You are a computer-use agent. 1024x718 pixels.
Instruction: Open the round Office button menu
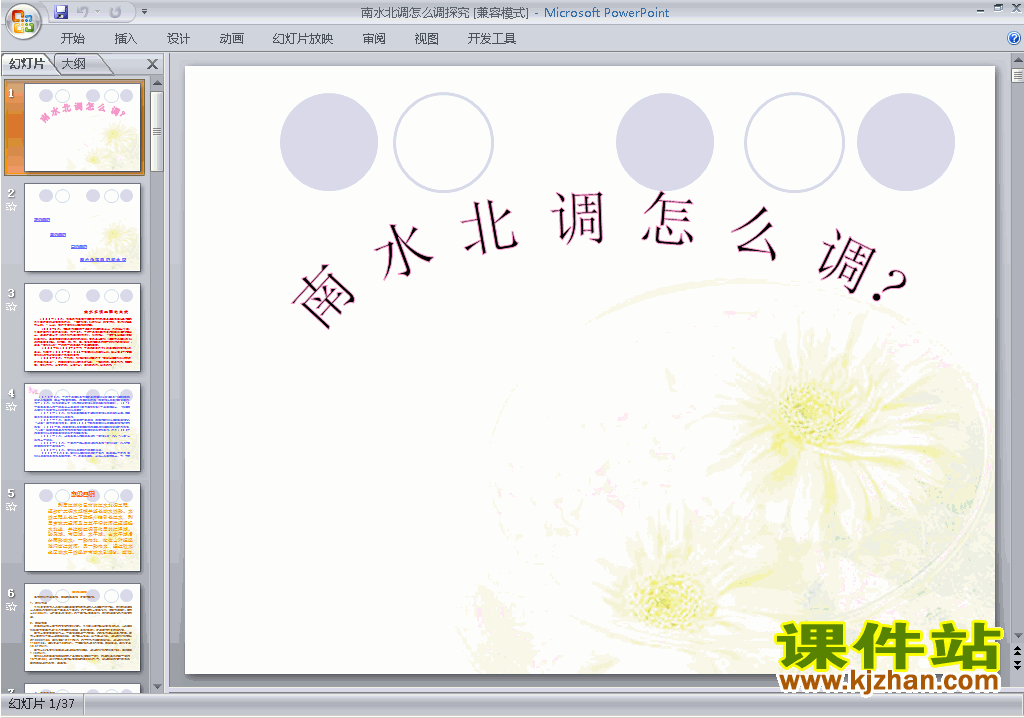coord(23,22)
